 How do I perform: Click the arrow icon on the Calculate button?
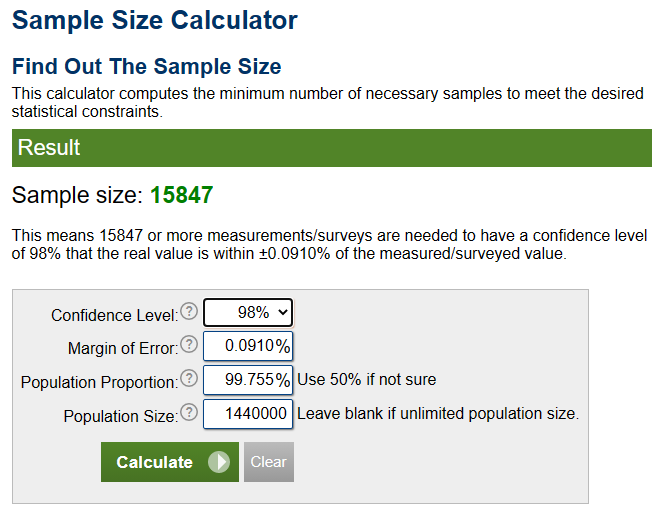tap(220, 462)
